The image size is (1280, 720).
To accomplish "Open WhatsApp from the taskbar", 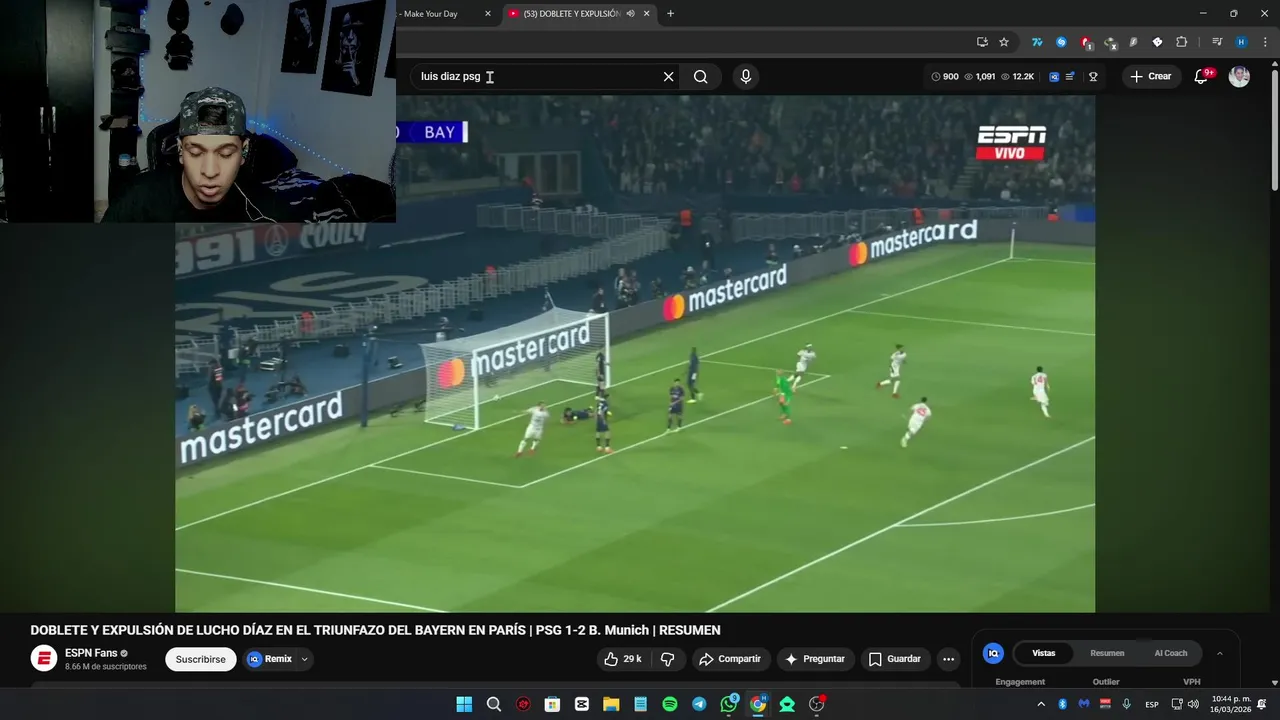I will pyautogui.click(x=729, y=704).
